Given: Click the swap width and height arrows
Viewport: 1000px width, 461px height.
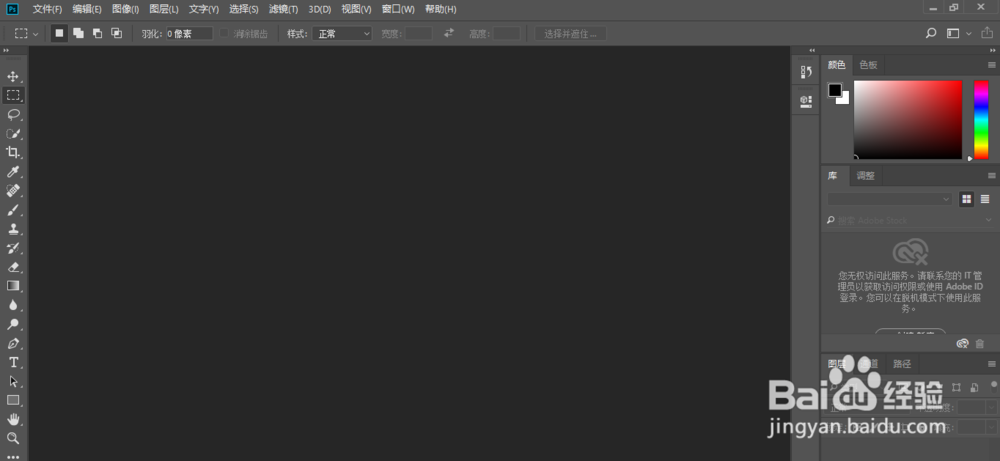Looking at the screenshot, I should (x=449, y=33).
